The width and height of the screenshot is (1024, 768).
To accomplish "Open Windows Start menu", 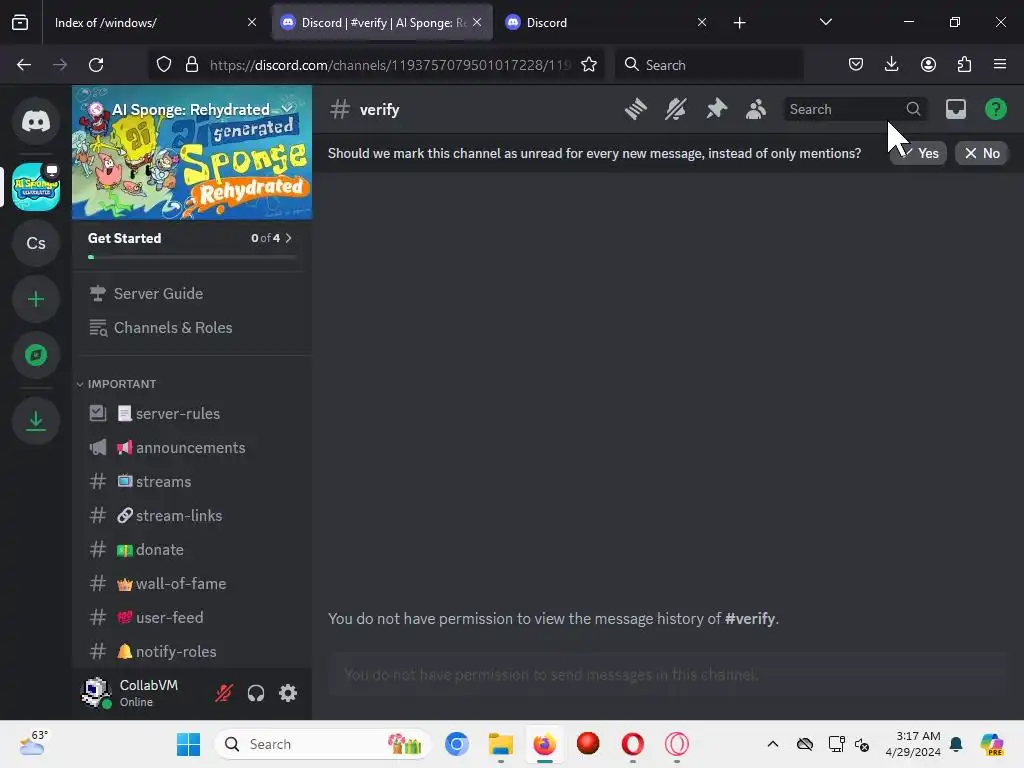I will [188, 744].
